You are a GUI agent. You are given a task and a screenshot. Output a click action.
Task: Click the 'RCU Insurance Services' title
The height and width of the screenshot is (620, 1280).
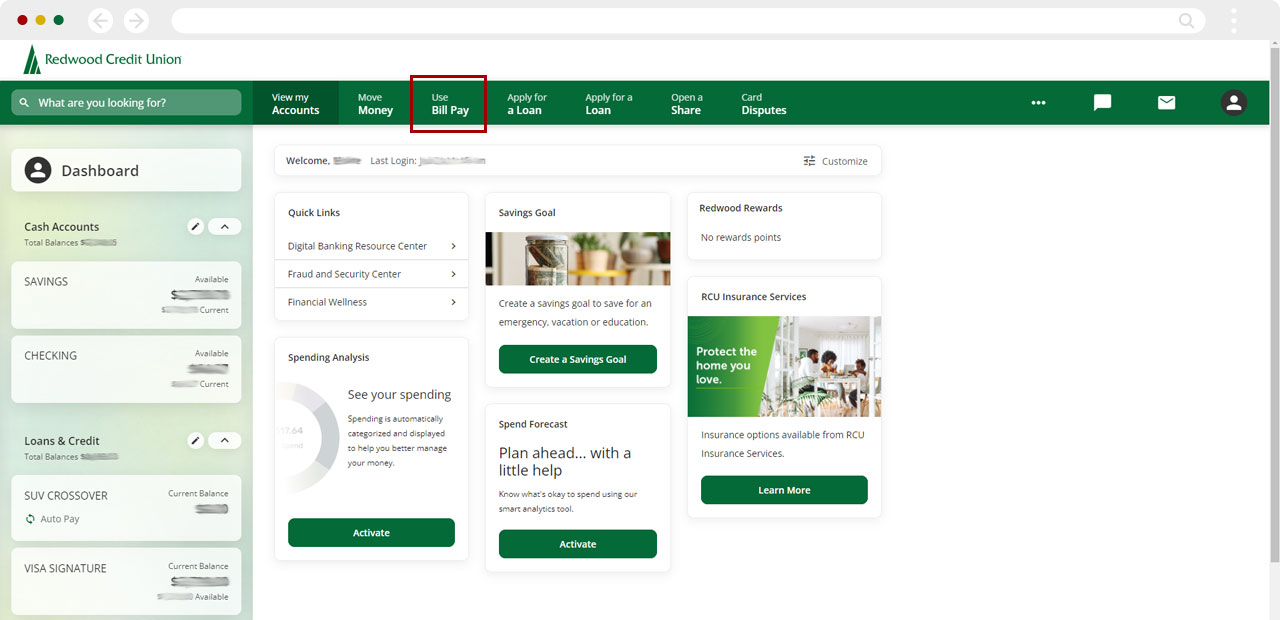pos(753,297)
